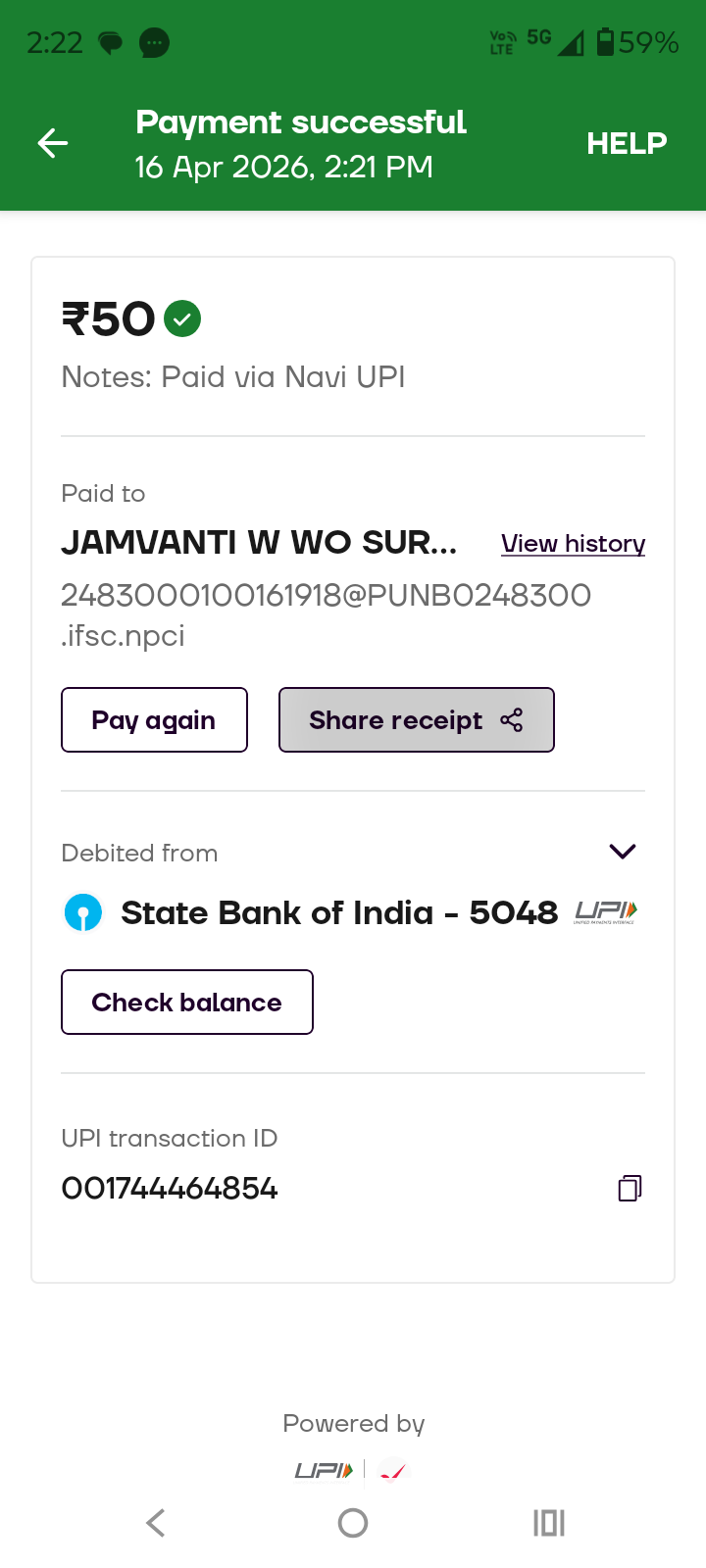Tap the State Bank of India logo
The height and width of the screenshot is (1568, 706).
click(83, 912)
